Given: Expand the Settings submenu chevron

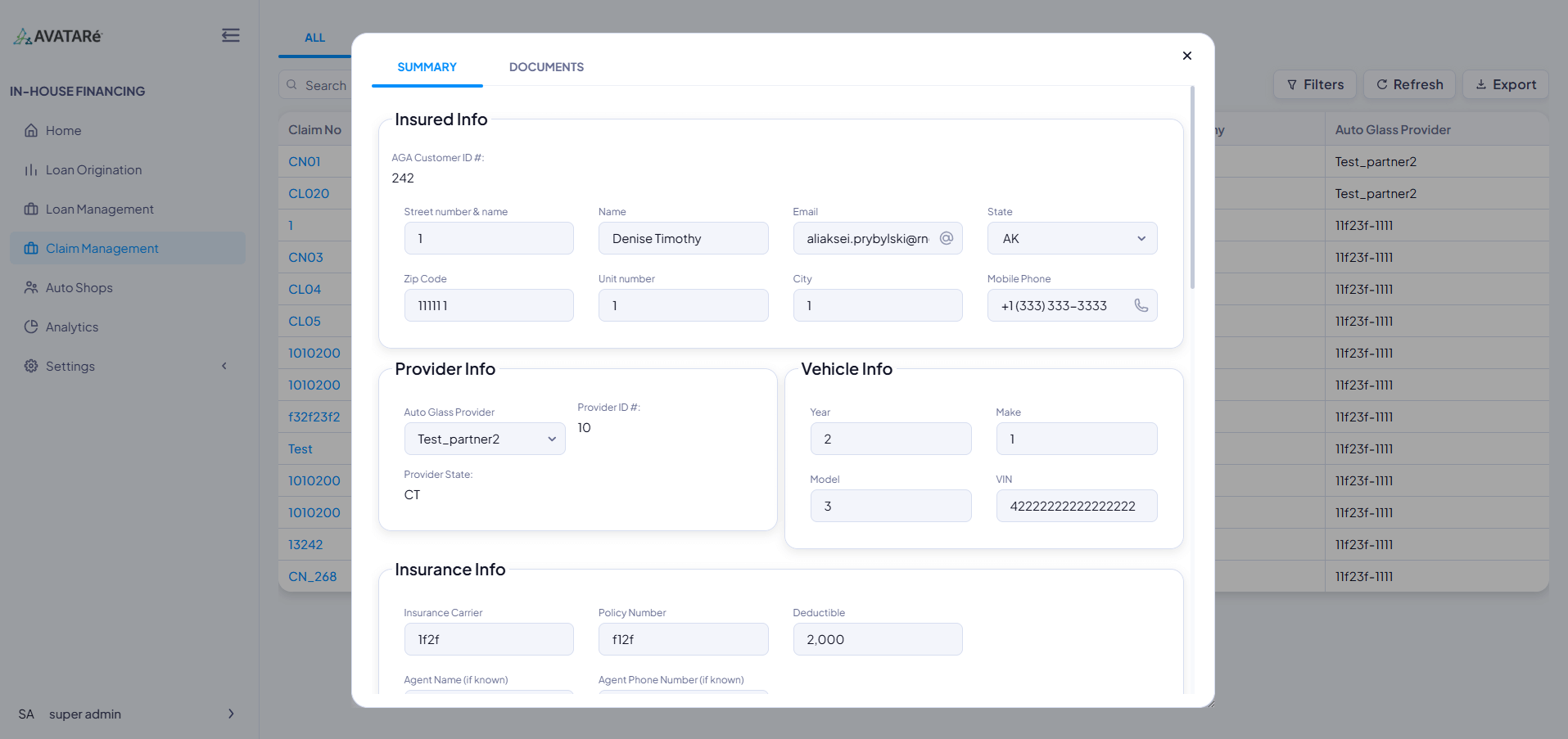Looking at the screenshot, I should (x=224, y=367).
